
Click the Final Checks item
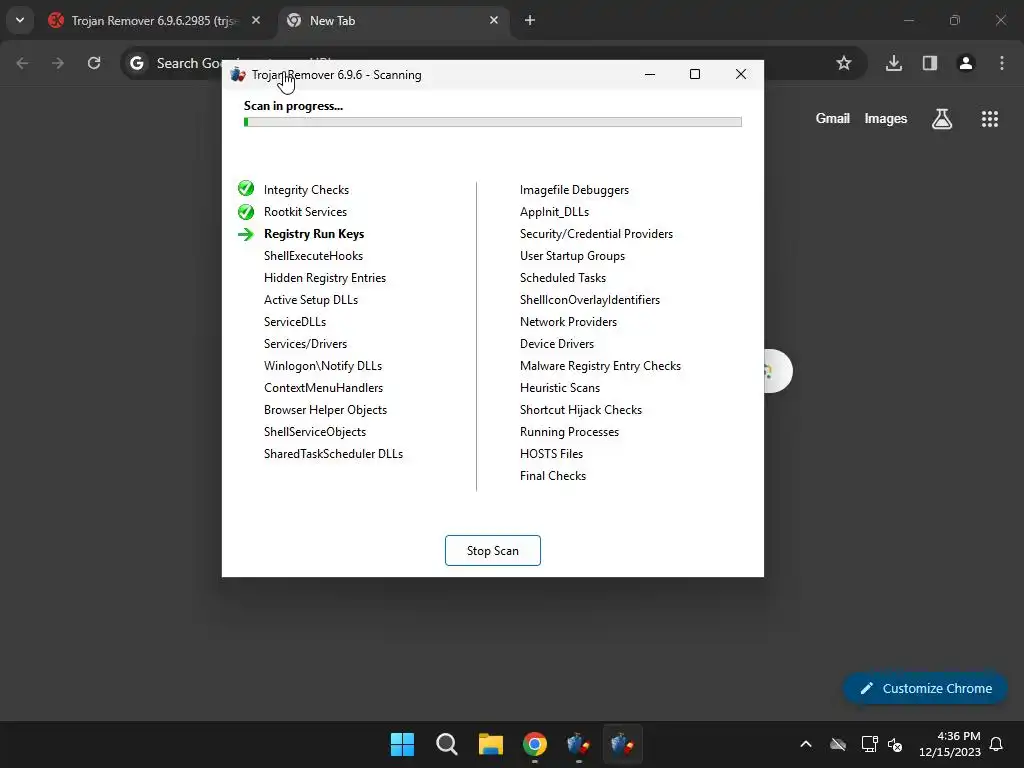click(552, 476)
